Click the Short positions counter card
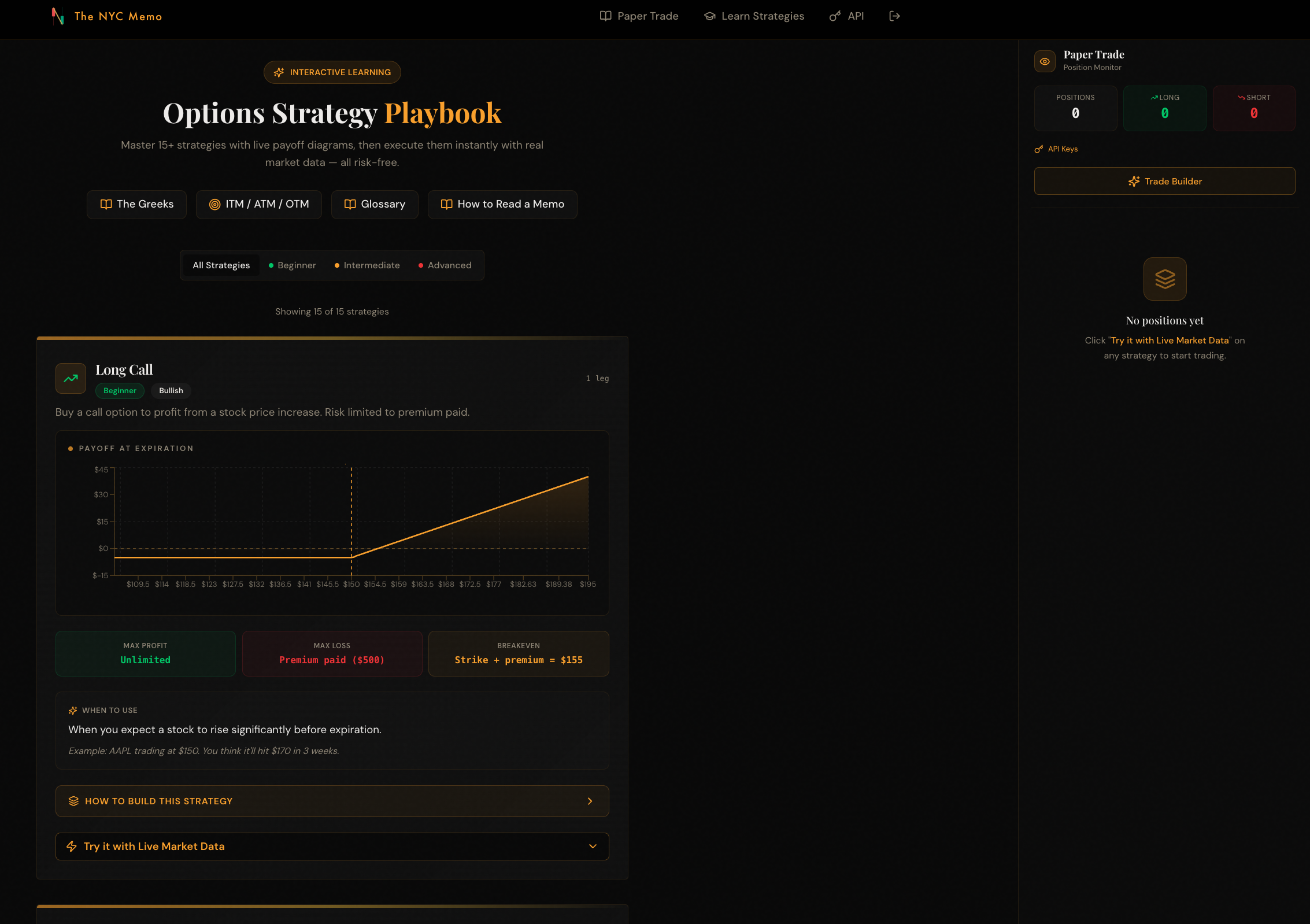Viewport: 1310px width, 924px height. (x=1254, y=108)
